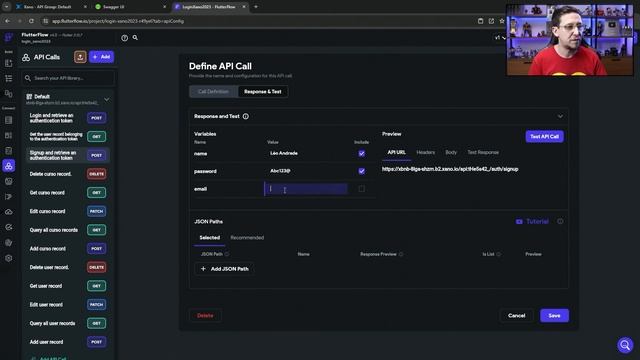Click the top bar search magnifier icon
The height and width of the screenshot is (360, 640).
pyautogui.click(x=135, y=38)
